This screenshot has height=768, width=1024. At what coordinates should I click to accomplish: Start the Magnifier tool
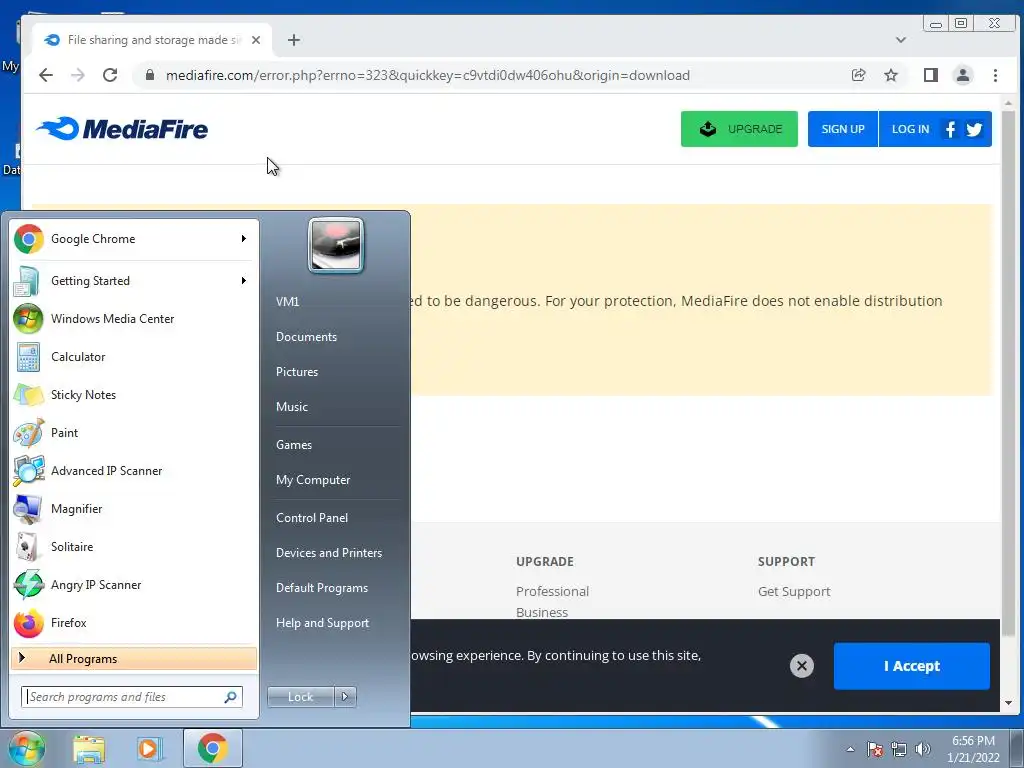[x=134, y=508]
